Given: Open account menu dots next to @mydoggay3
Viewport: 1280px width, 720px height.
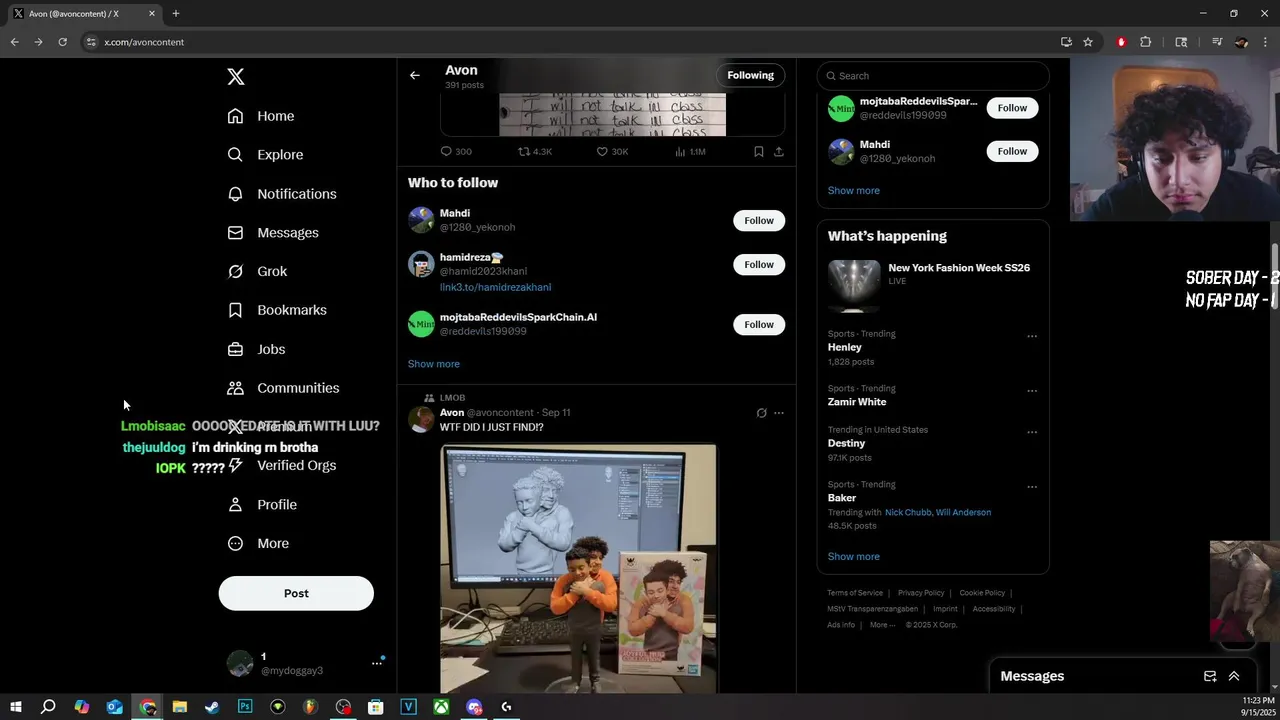Looking at the screenshot, I should pyautogui.click(x=377, y=663).
